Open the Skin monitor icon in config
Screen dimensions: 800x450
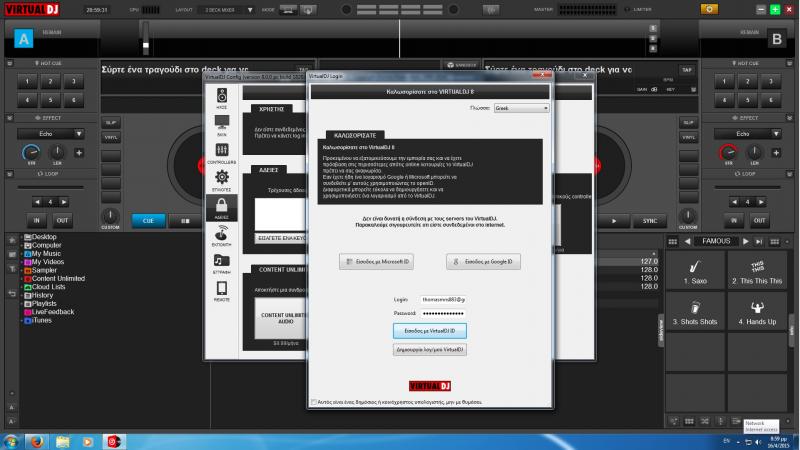click(221, 123)
